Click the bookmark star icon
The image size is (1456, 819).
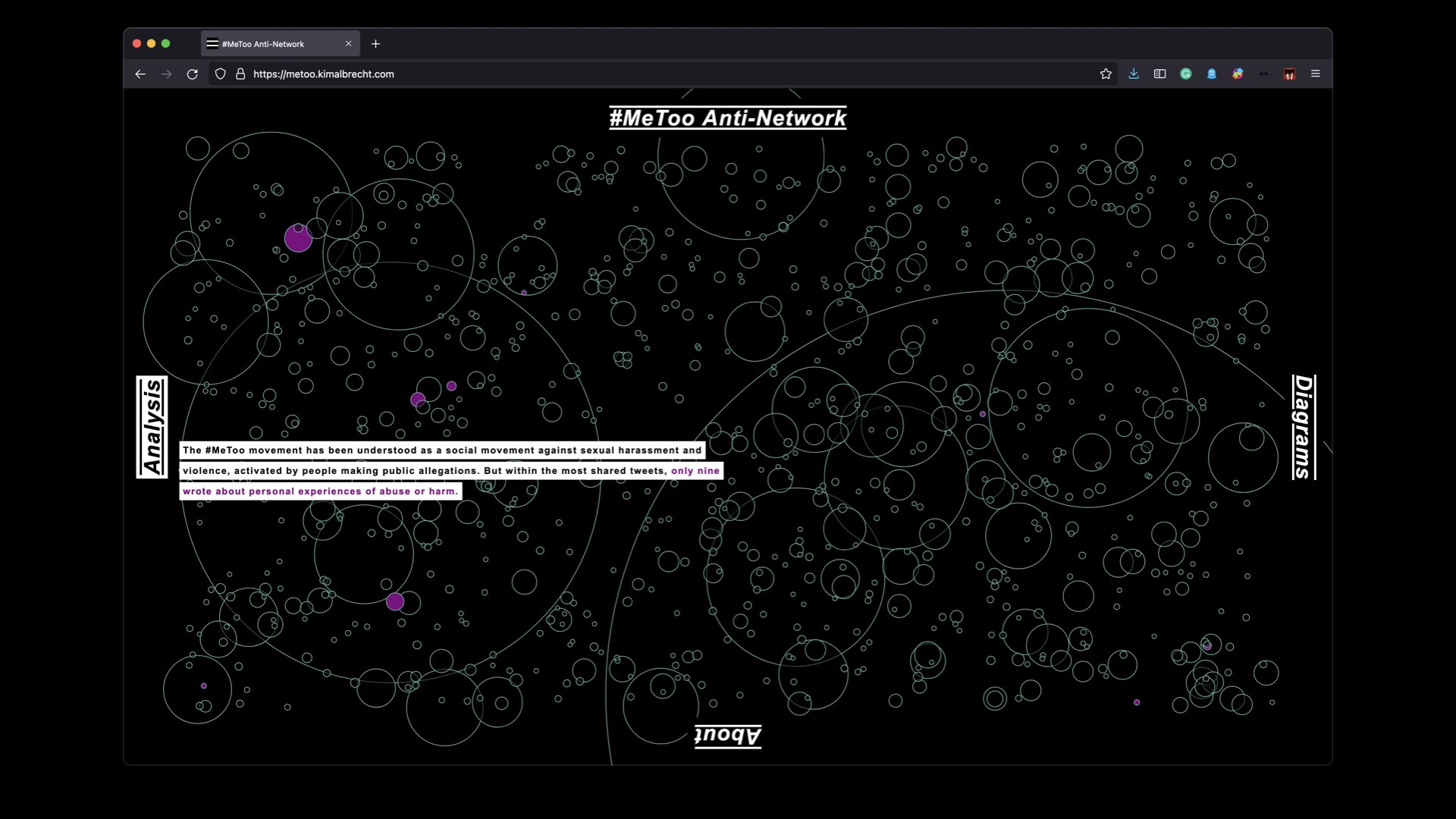pos(1106,74)
